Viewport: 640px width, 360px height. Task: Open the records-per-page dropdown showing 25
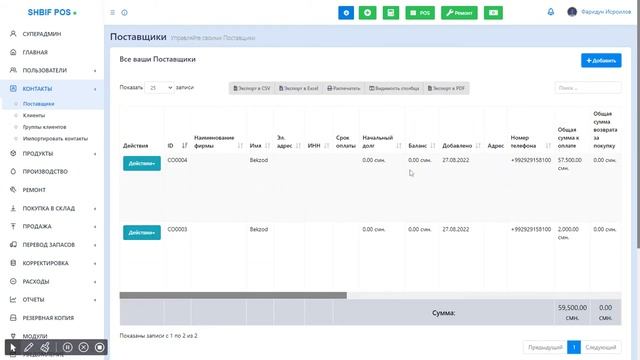[160, 87]
